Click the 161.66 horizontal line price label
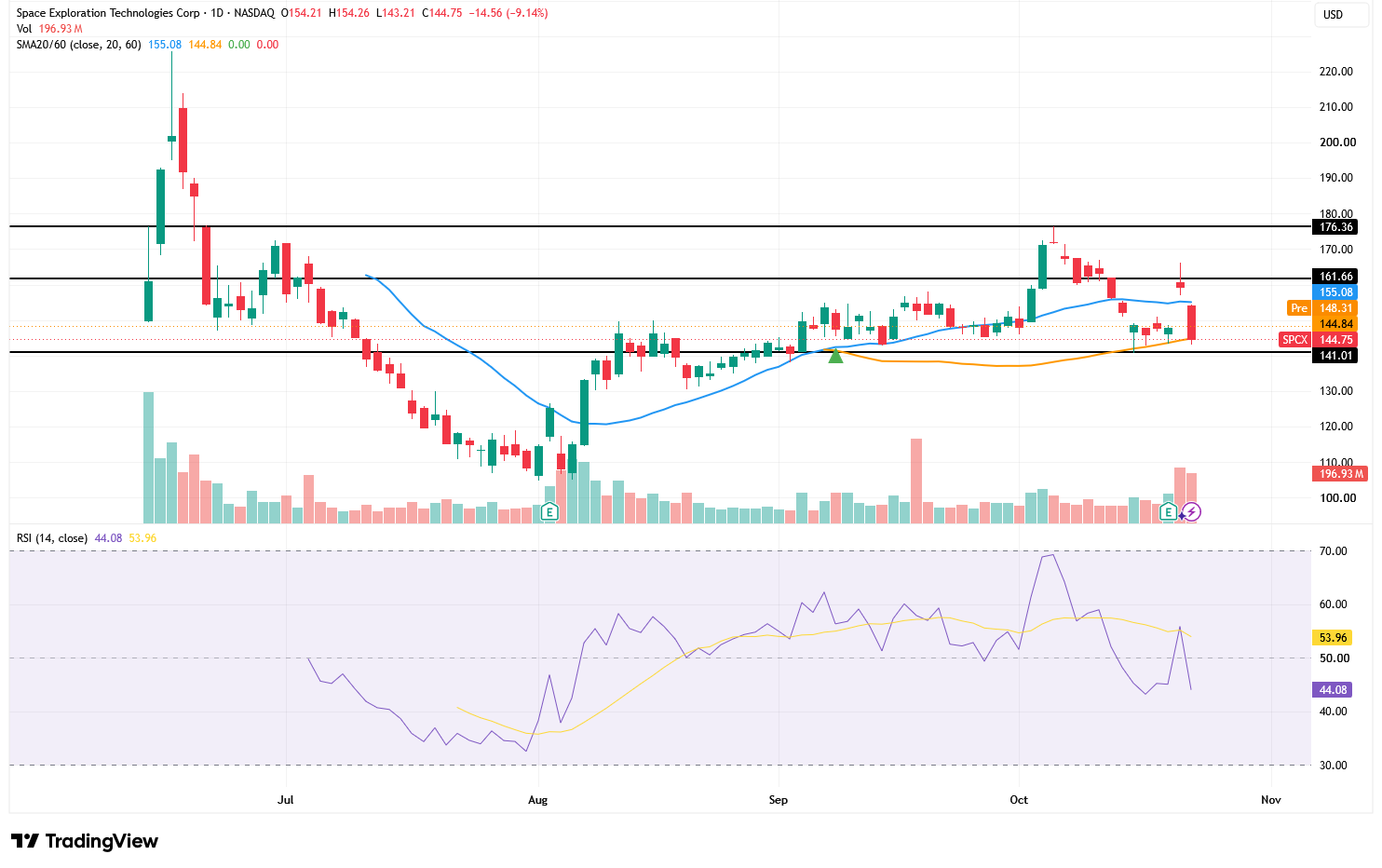Screen dimensions: 1382x868 1335,277
